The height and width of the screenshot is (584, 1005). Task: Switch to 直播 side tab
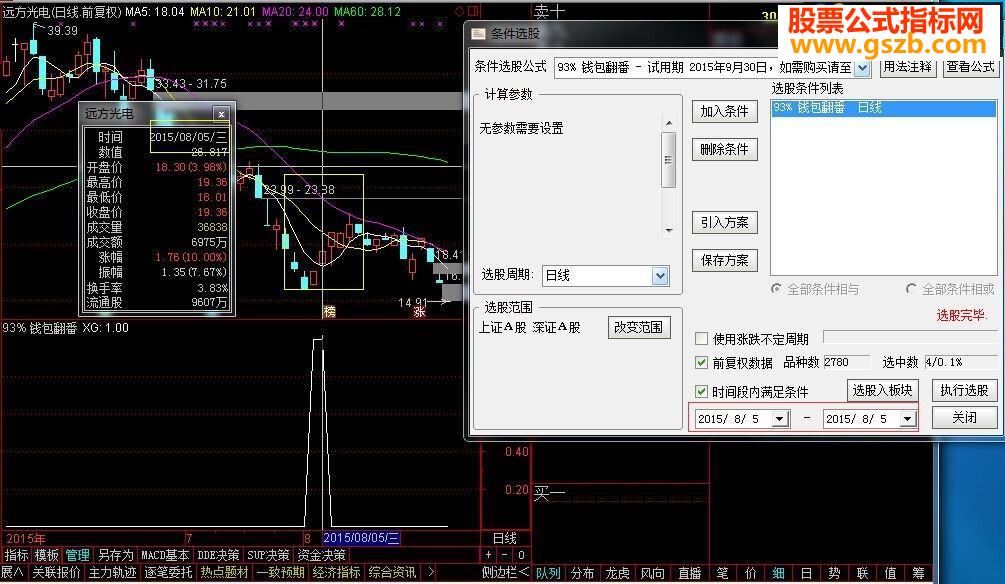(x=690, y=573)
